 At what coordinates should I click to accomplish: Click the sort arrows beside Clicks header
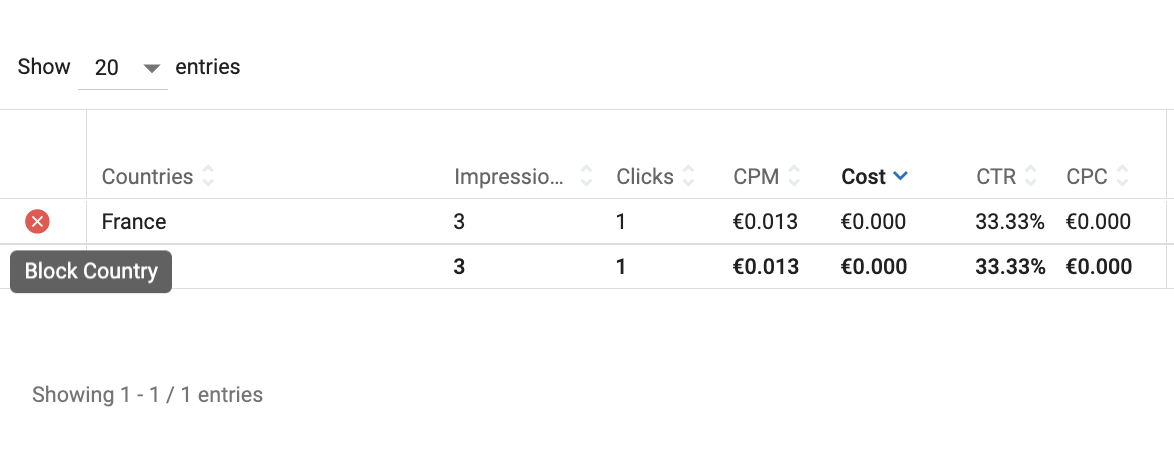(689, 177)
